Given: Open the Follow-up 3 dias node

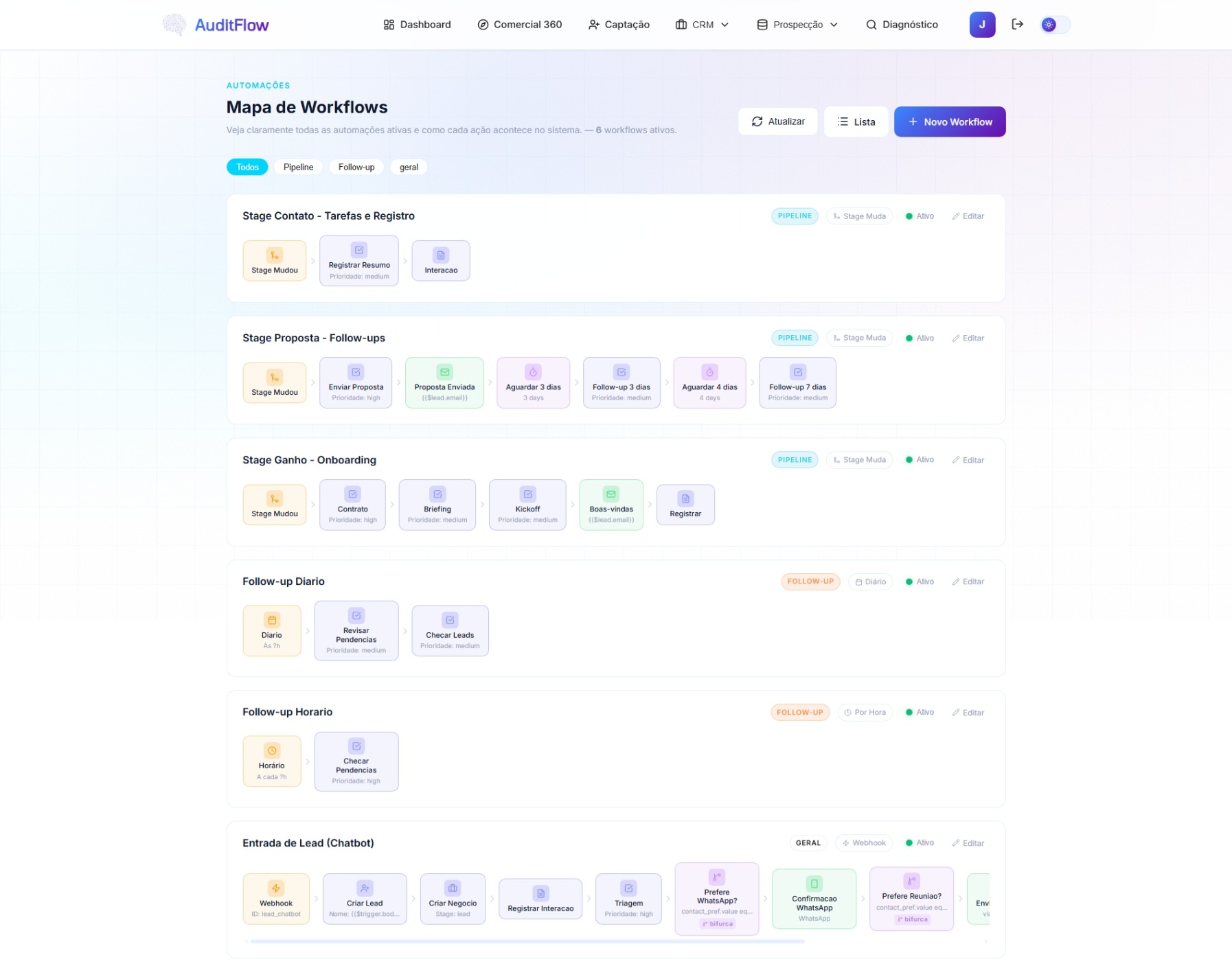Looking at the screenshot, I should 621,382.
